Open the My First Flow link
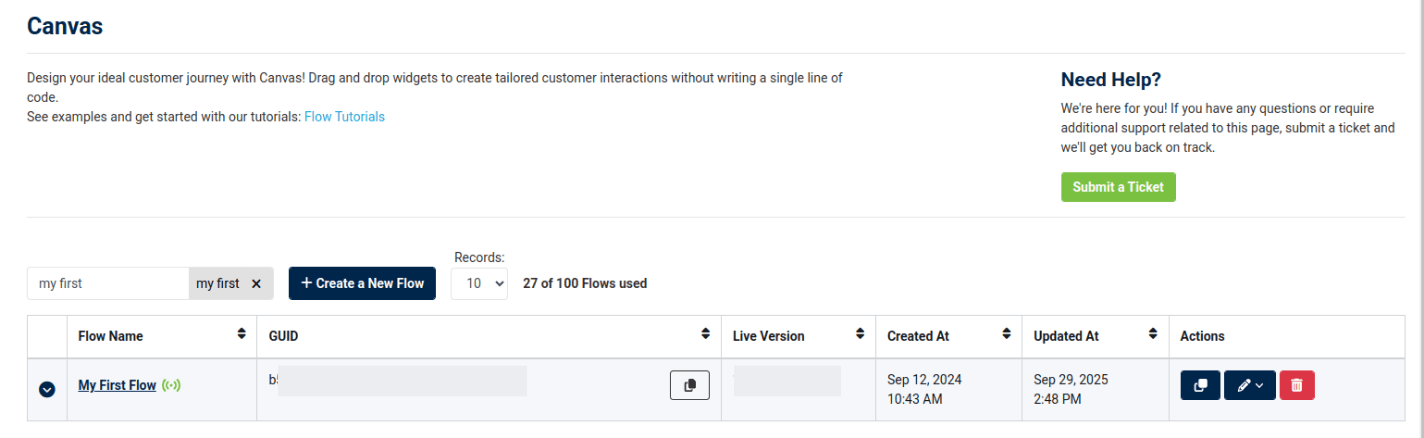Screen dimensions: 1424x438 point(117,385)
